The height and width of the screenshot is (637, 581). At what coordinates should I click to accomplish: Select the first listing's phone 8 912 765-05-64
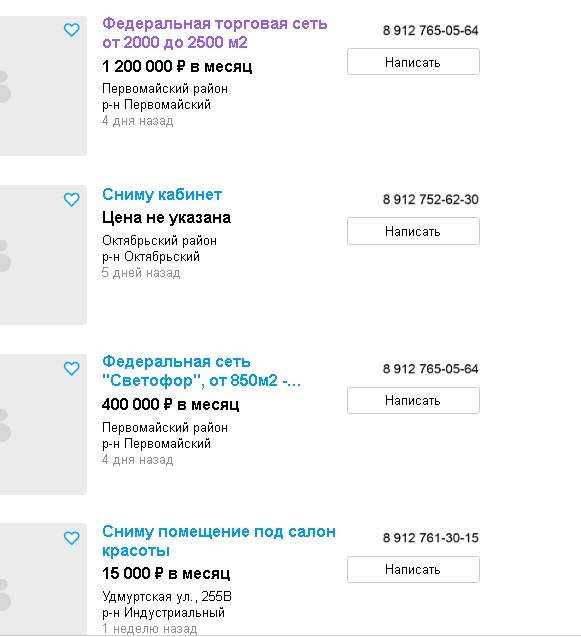click(431, 30)
